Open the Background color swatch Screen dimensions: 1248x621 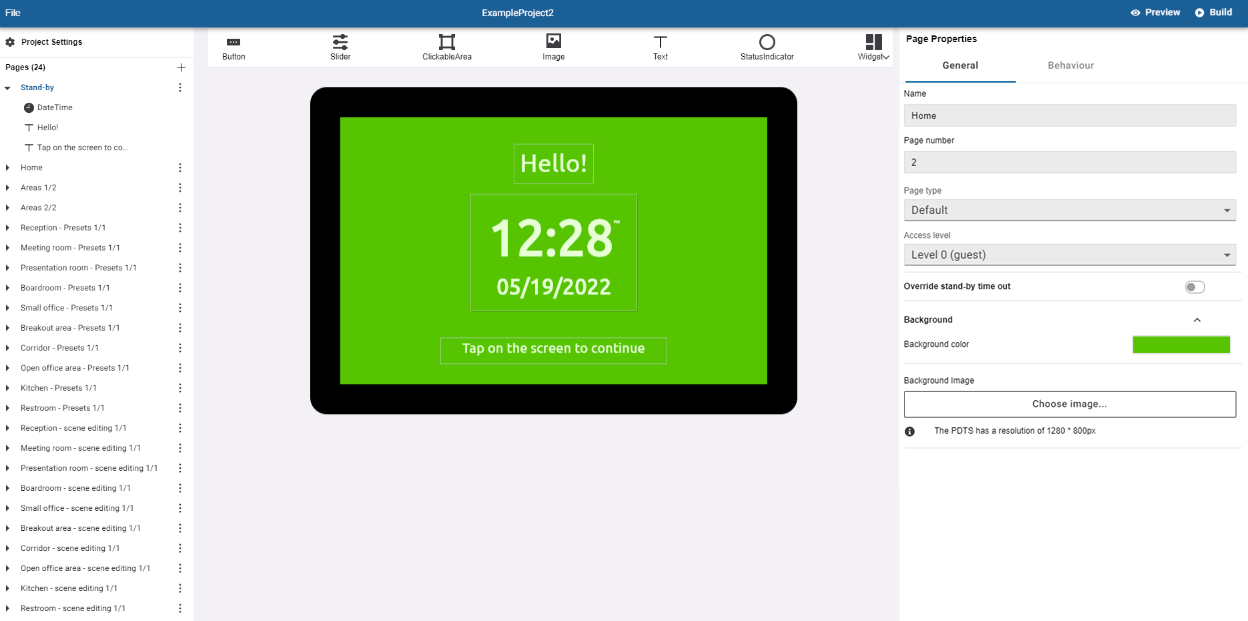tap(1181, 344)
